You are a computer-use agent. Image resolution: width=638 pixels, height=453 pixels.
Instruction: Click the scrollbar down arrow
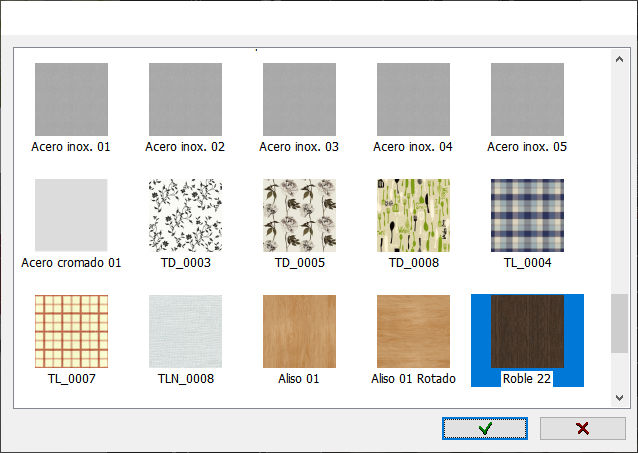coord(619,398)
